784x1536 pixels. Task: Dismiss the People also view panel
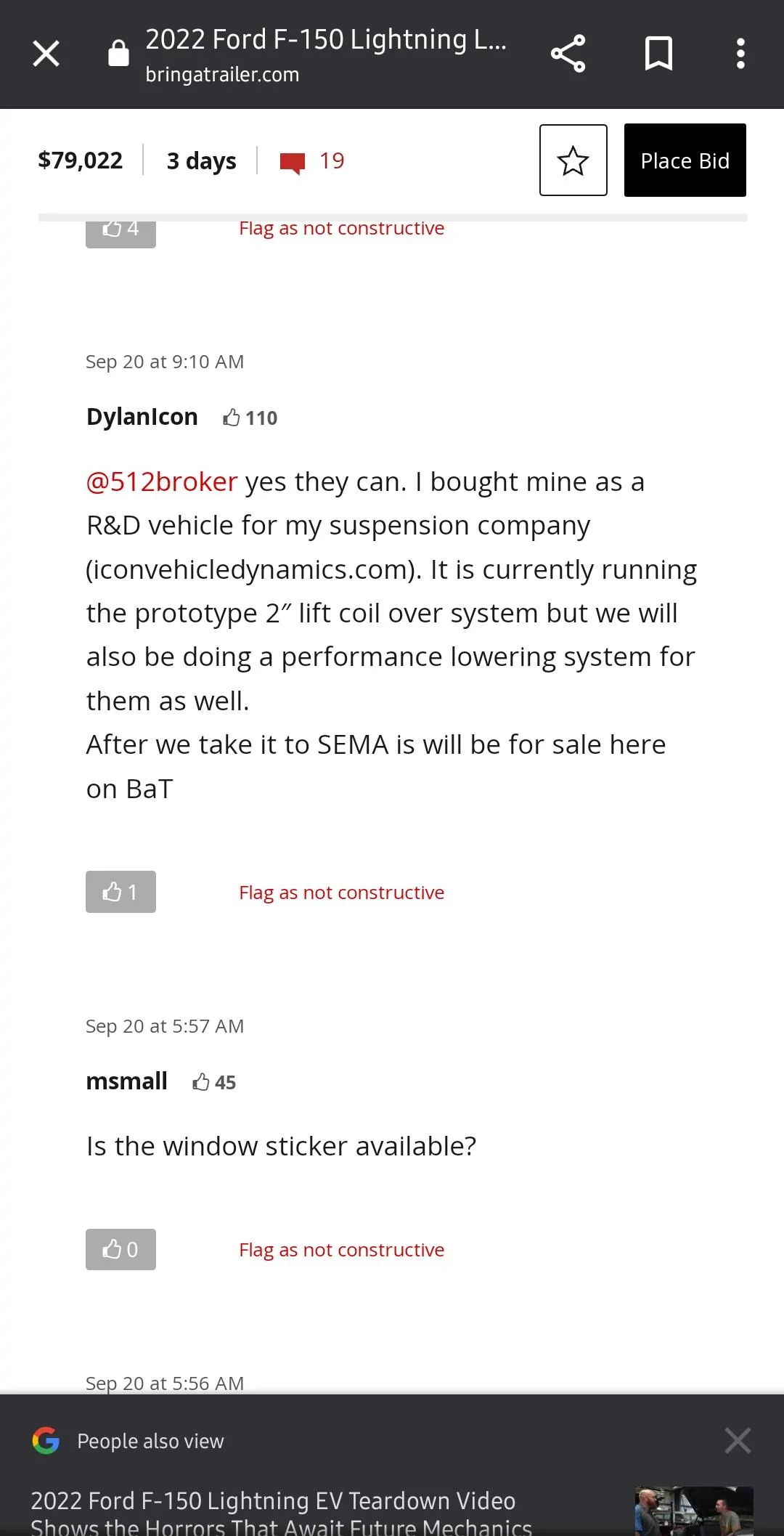pyautogui.click(x=737, y=1440)
